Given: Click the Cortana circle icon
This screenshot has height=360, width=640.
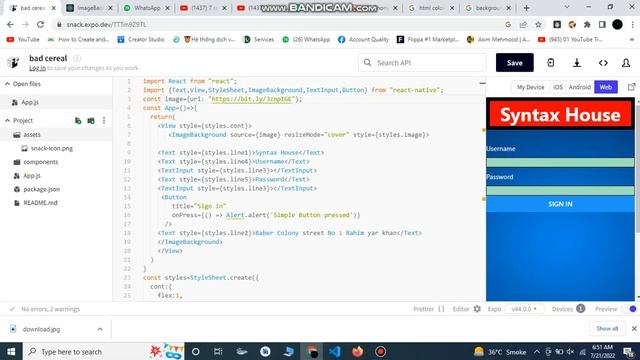Looking at the screenshot, I should click(x=196, y=351).
